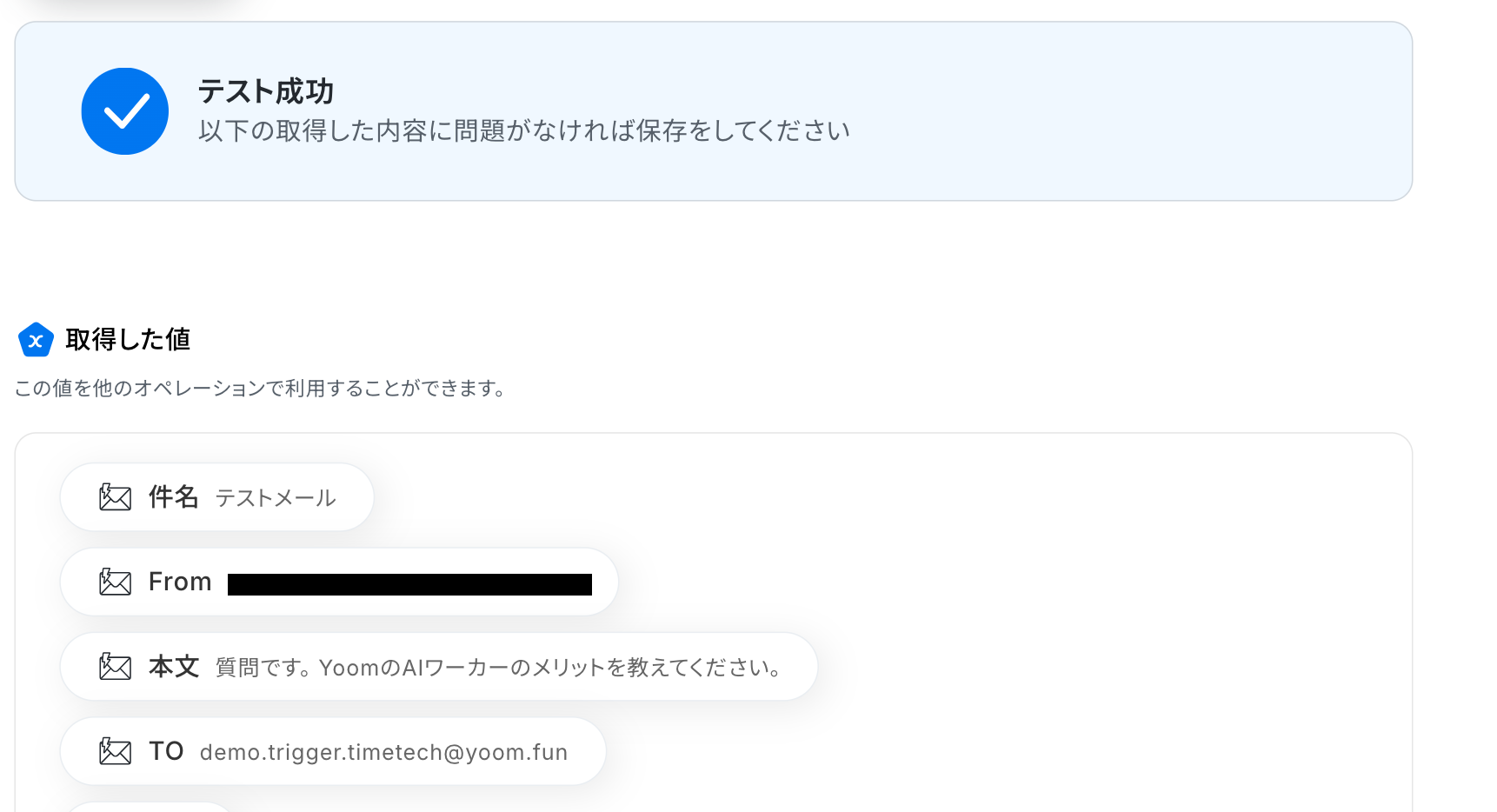The image size is (1497, 812).
Task: Select the 本文 label in the third chip
Action: [x=174, y=667]
